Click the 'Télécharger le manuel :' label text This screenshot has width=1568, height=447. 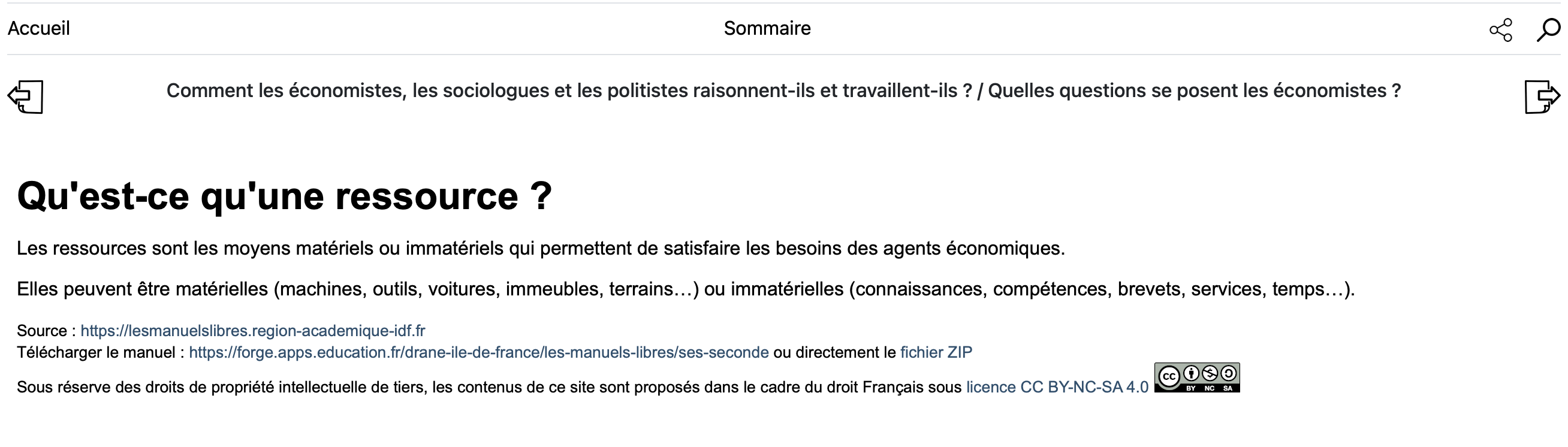click(101, 353)
